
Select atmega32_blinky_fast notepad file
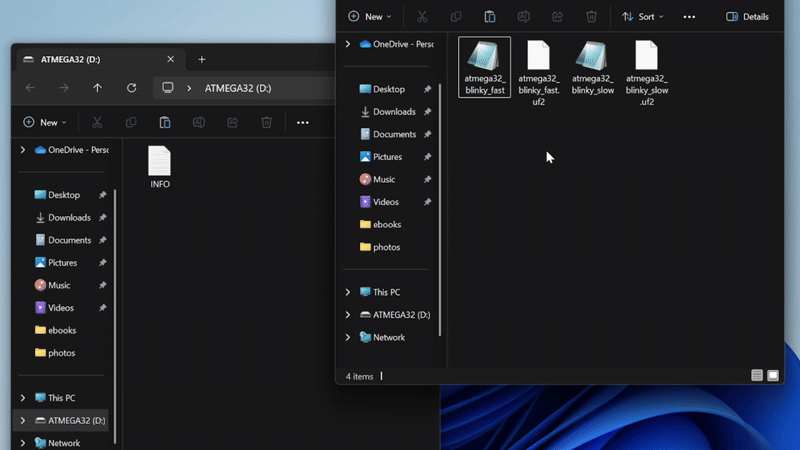[485, 67]
